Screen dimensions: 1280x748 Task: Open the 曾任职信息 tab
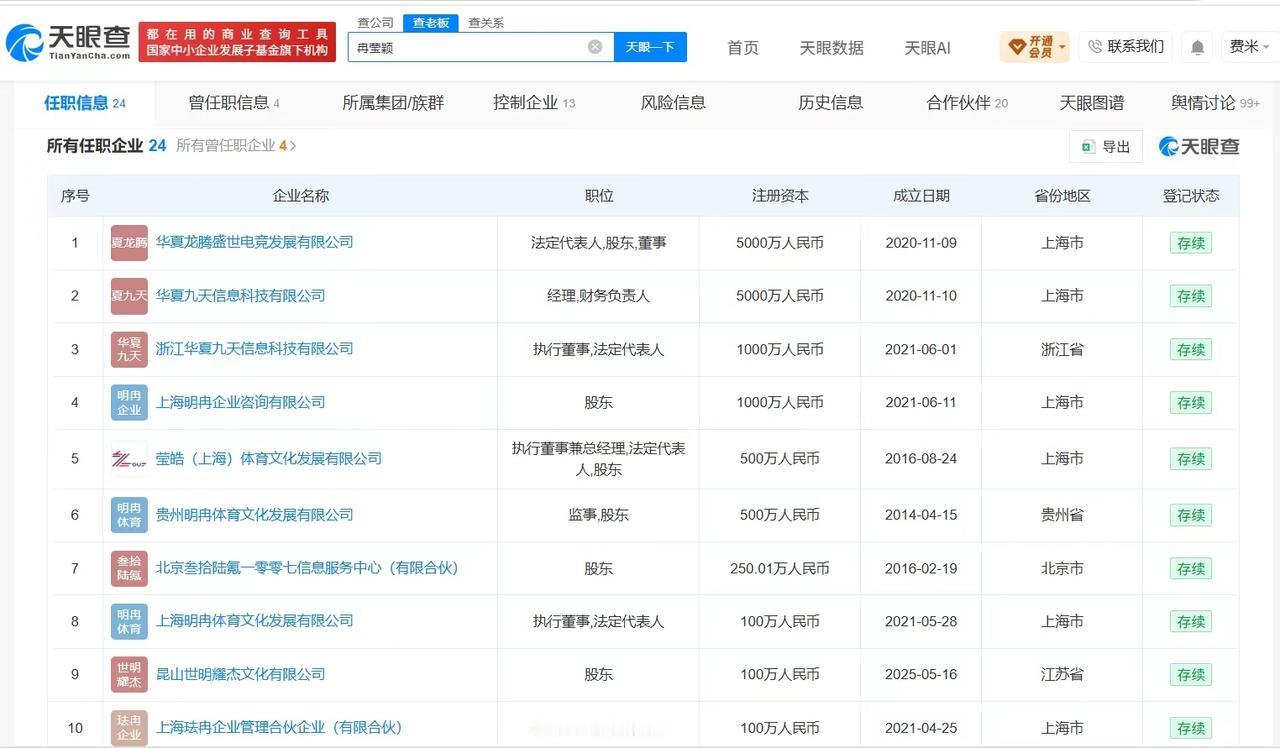234,103
